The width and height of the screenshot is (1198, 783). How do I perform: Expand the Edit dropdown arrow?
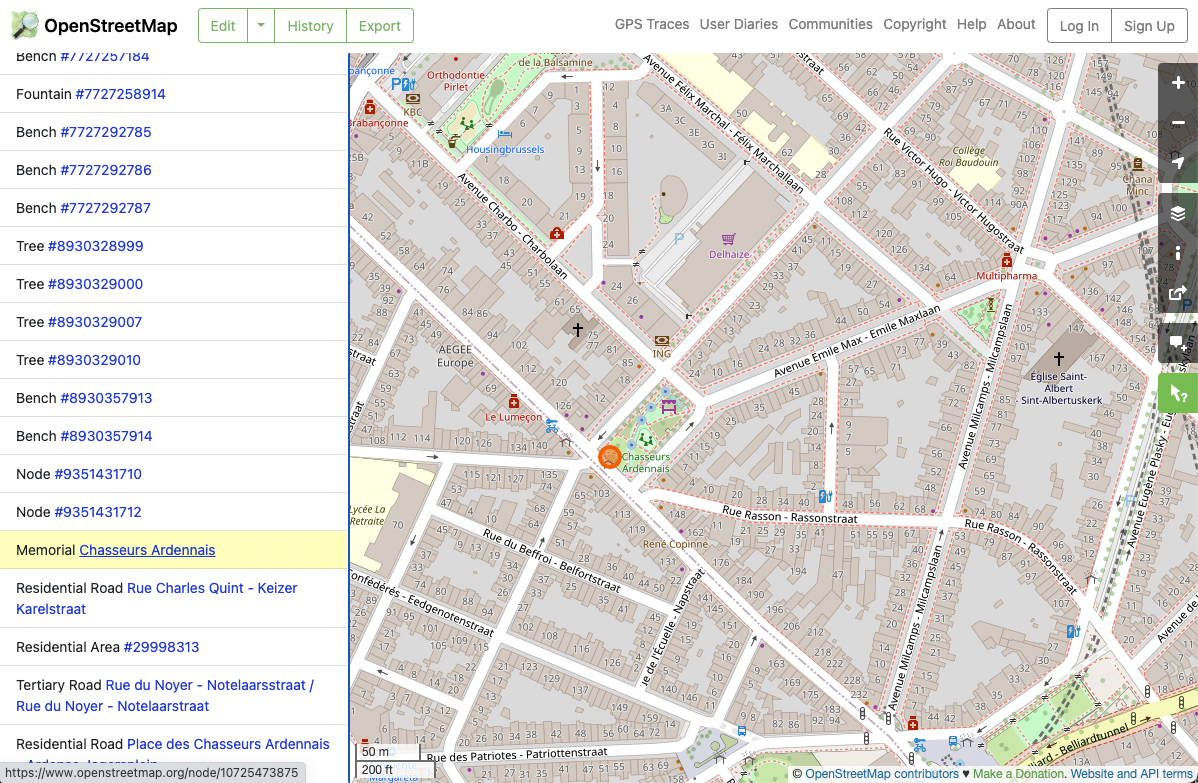pos(261,25)
